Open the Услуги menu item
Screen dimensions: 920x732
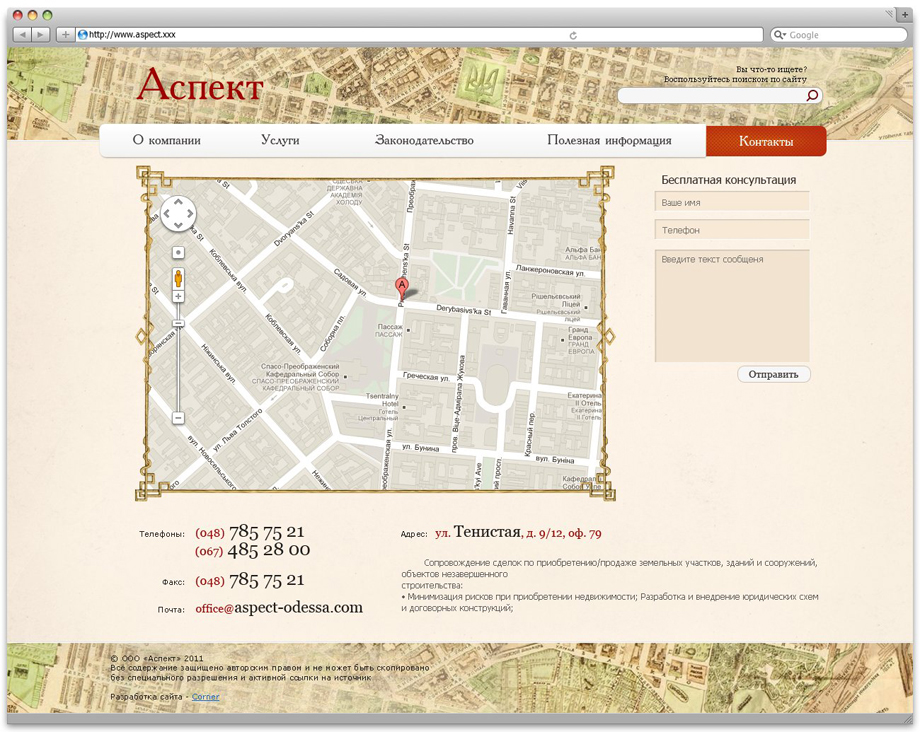[x=280, y=140]
